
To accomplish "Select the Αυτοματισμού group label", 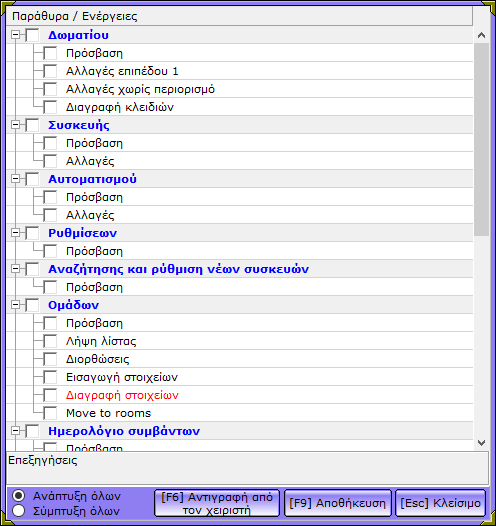I will (x=92, y=179).
